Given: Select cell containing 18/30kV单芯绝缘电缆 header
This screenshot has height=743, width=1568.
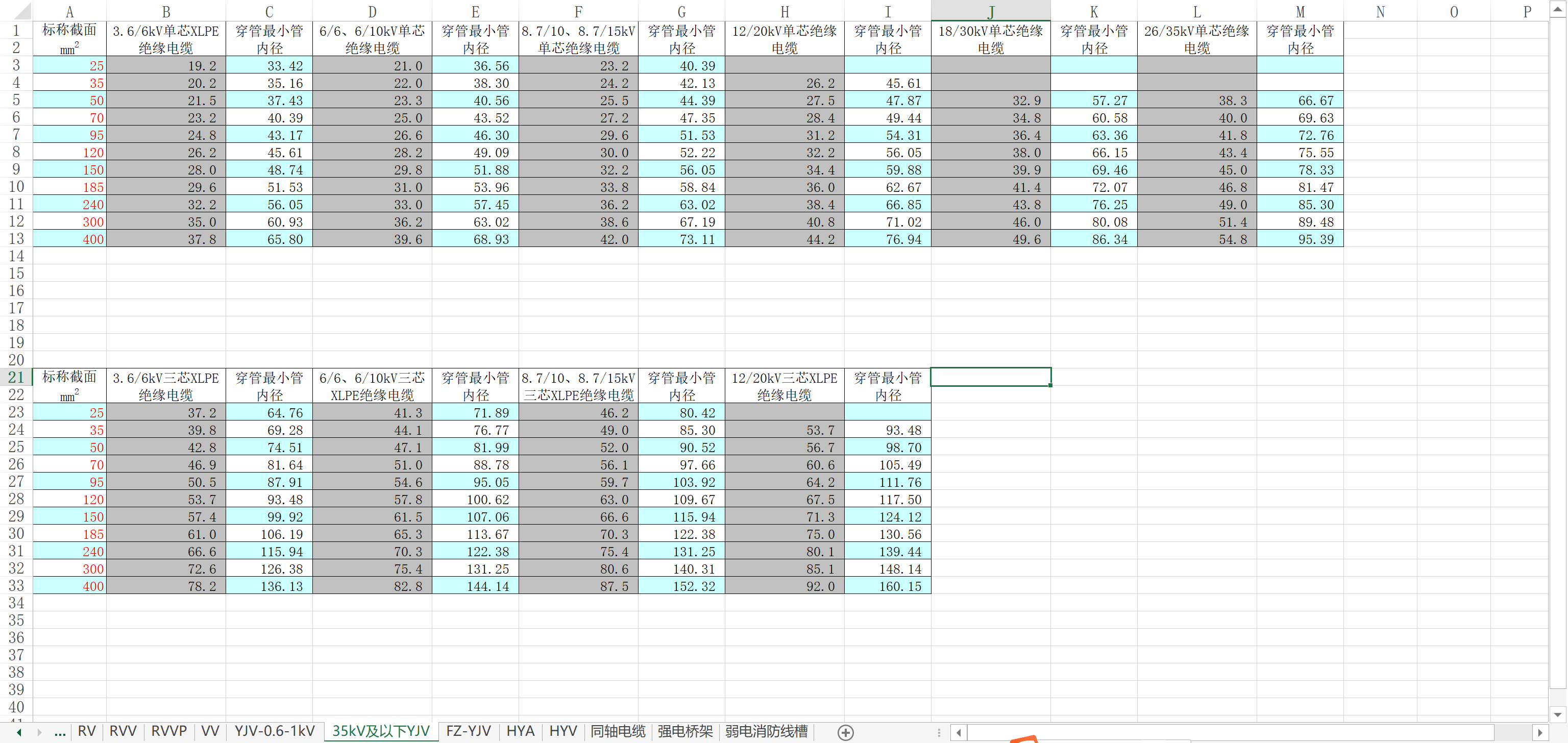Looking at the screenshot, I should pos(990,39).
